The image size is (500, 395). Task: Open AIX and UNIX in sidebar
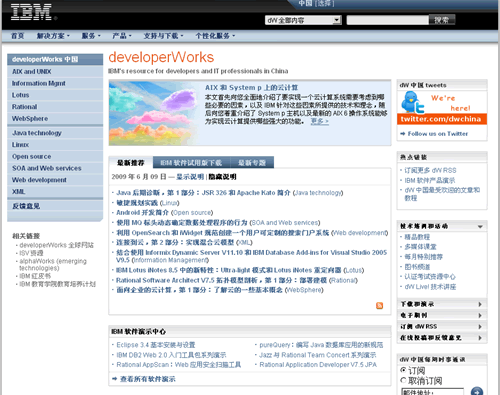(55, 72)
